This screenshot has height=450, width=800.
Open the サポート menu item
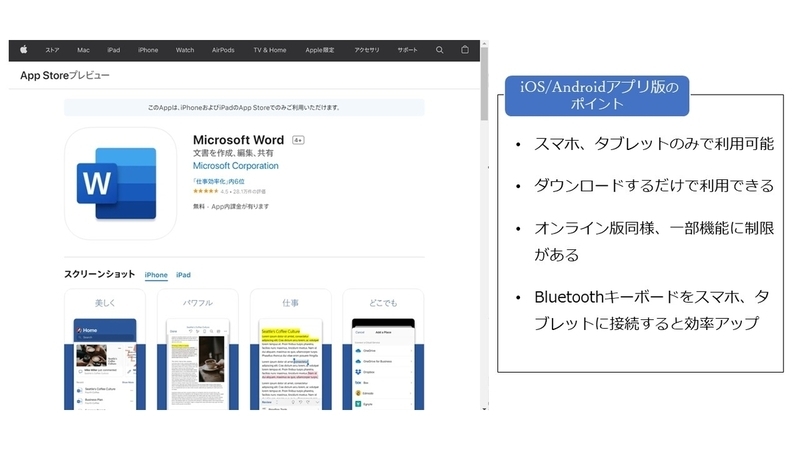[407, 50]
